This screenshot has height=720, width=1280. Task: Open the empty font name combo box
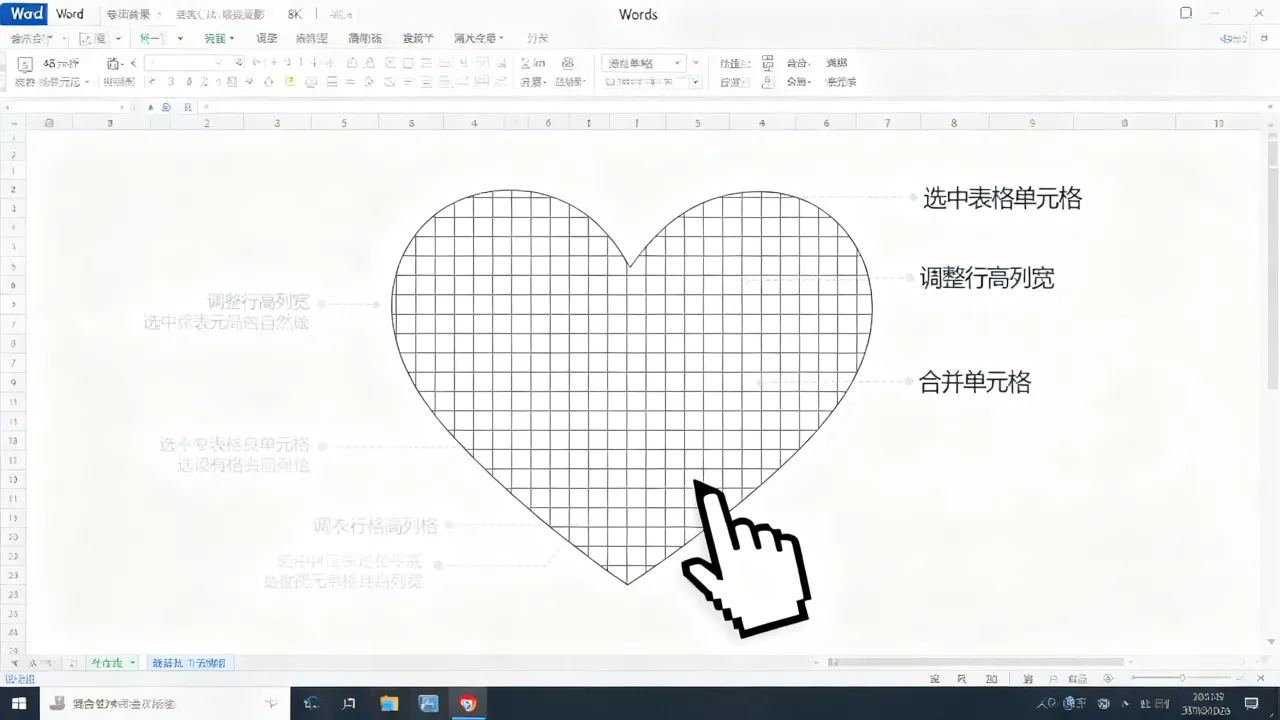coord(194,63)
